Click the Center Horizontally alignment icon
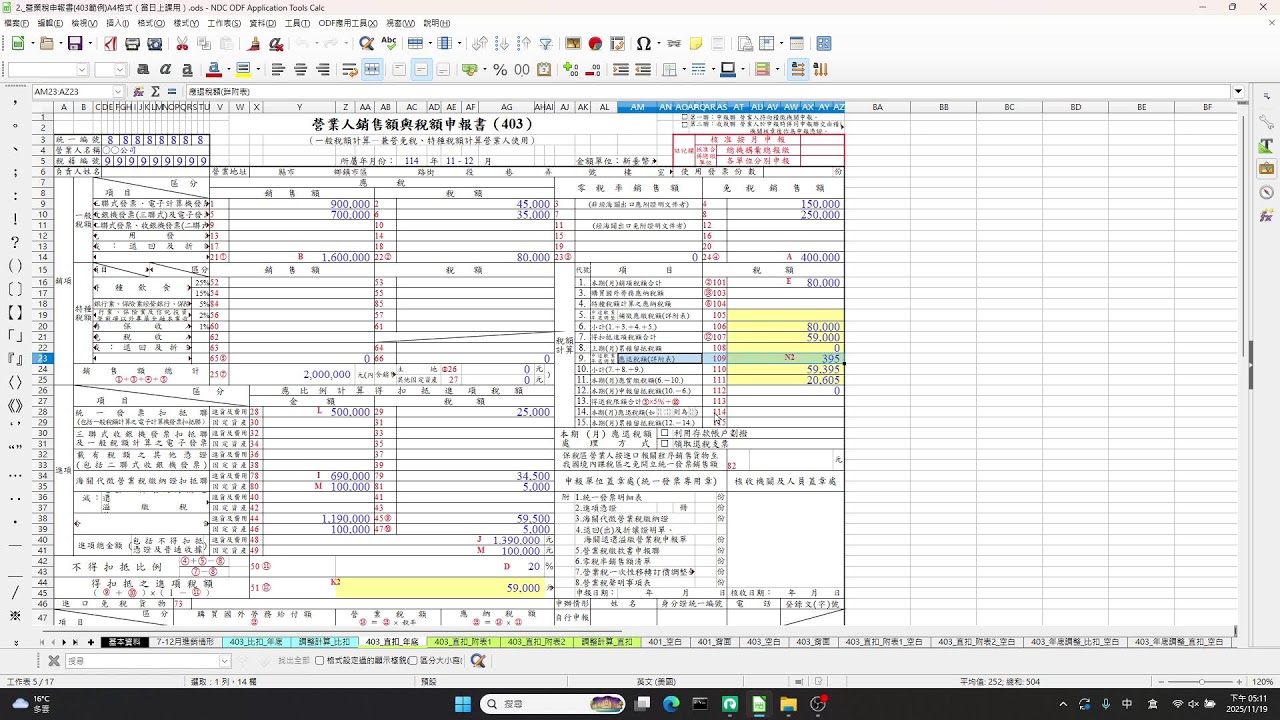 coord(300,70)
